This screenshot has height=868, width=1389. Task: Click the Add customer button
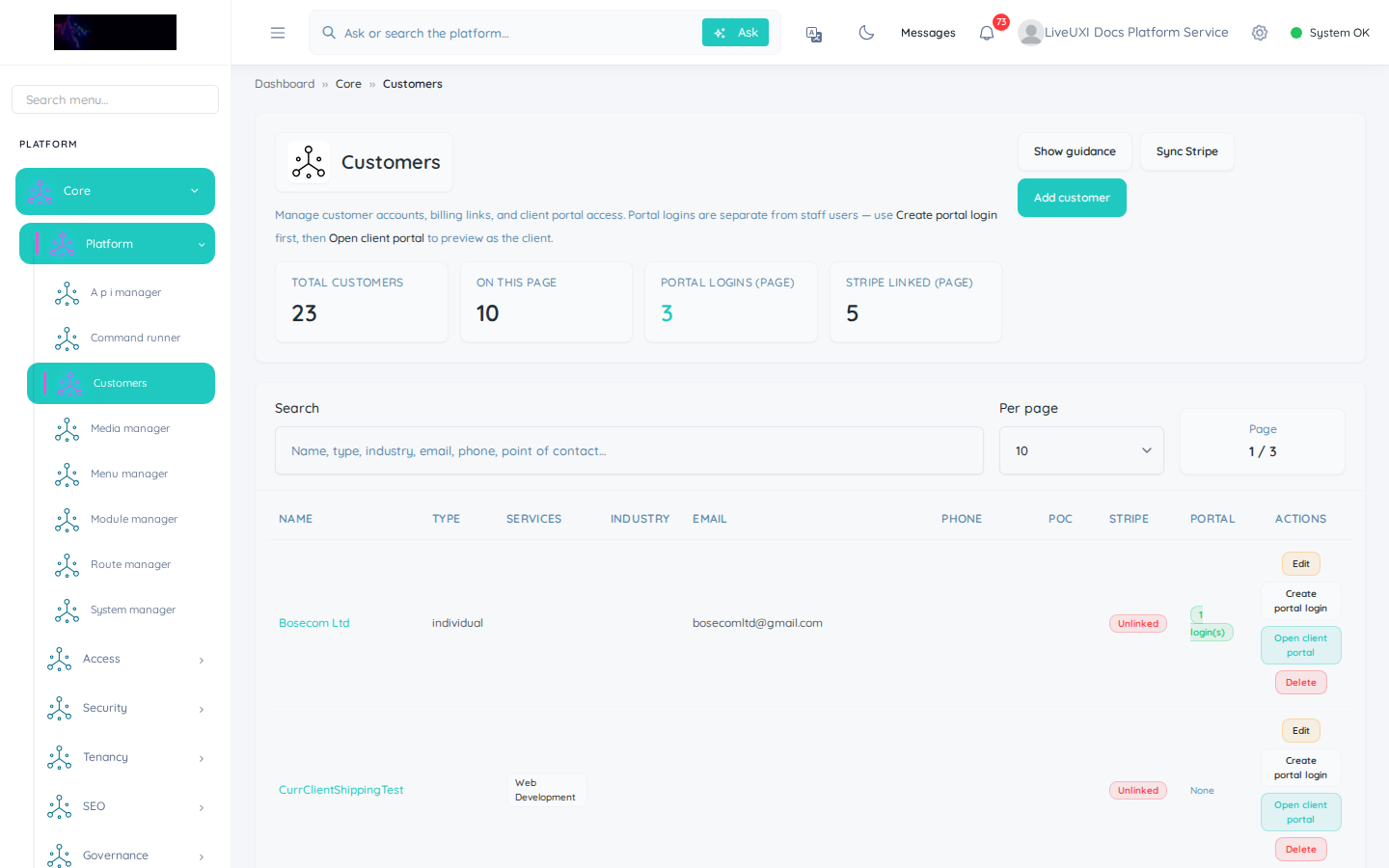(x=1072, y=198)
